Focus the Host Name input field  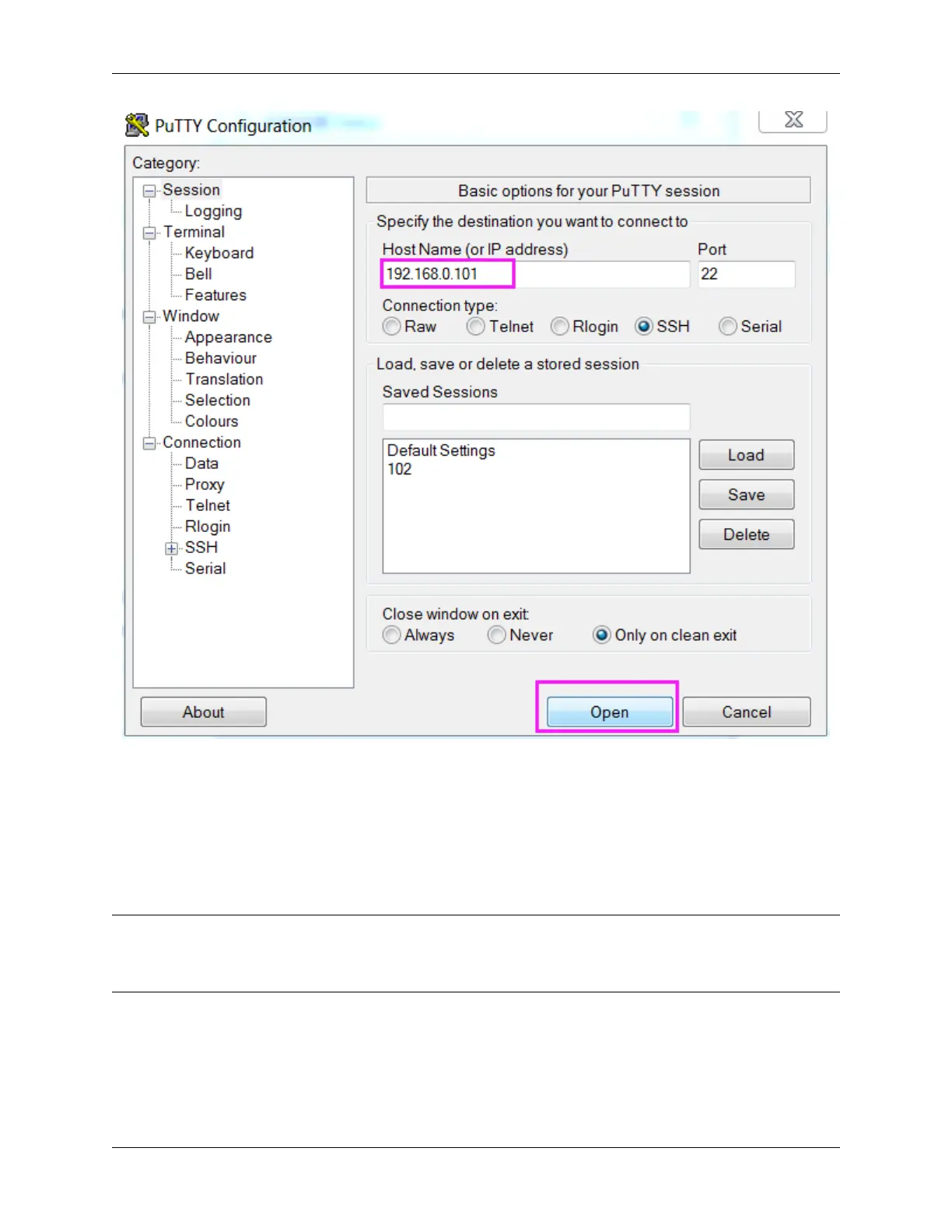click(536, 274)
